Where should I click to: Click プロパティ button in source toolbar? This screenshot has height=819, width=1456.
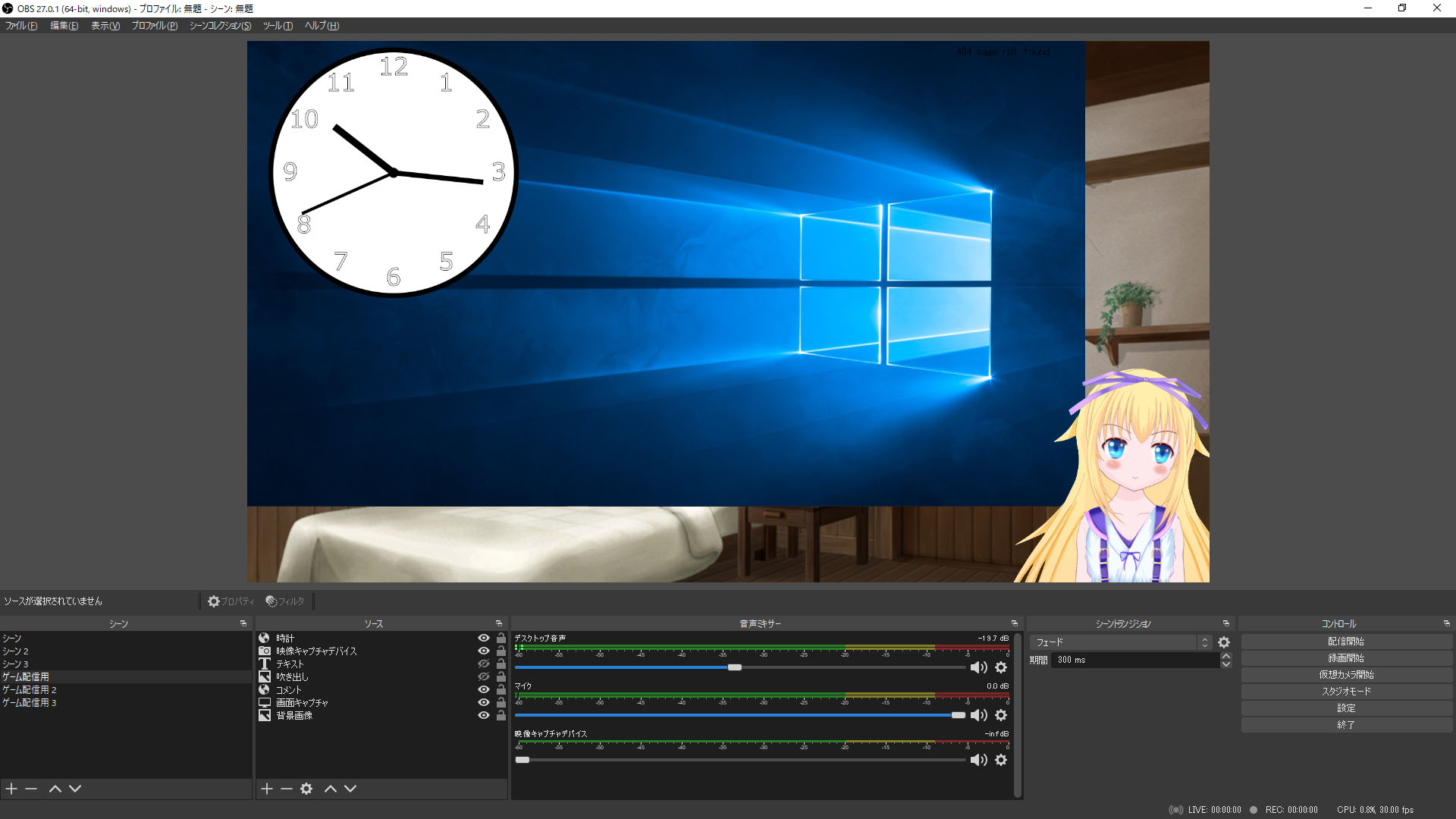231,601
